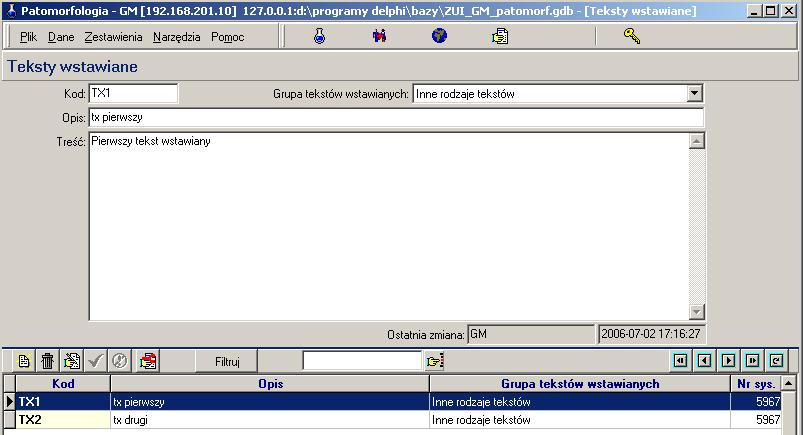Click Treść scrollbar up arrow
Image resolution: width=803 pixels, height=435 pixels.
(696, 141)
